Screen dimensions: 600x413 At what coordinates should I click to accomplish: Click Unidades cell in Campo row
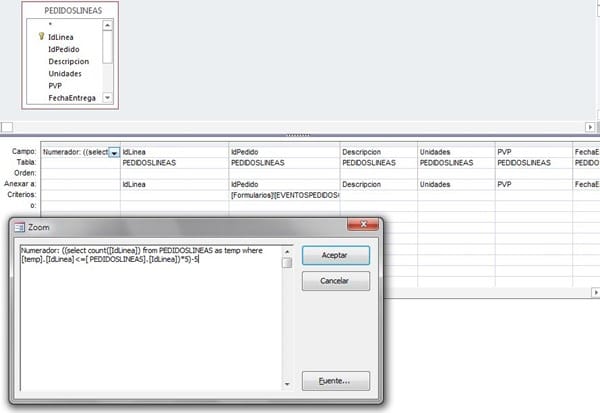coord(456,152)
